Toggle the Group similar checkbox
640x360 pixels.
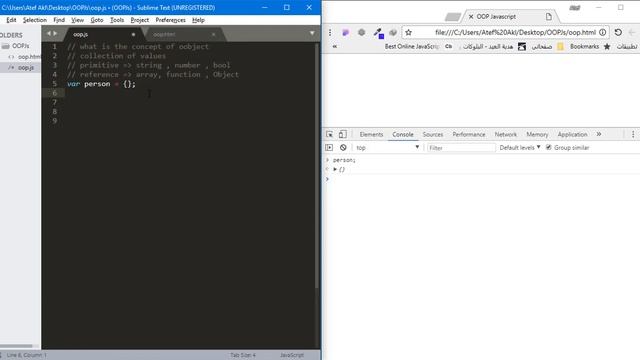coord(548,147)
